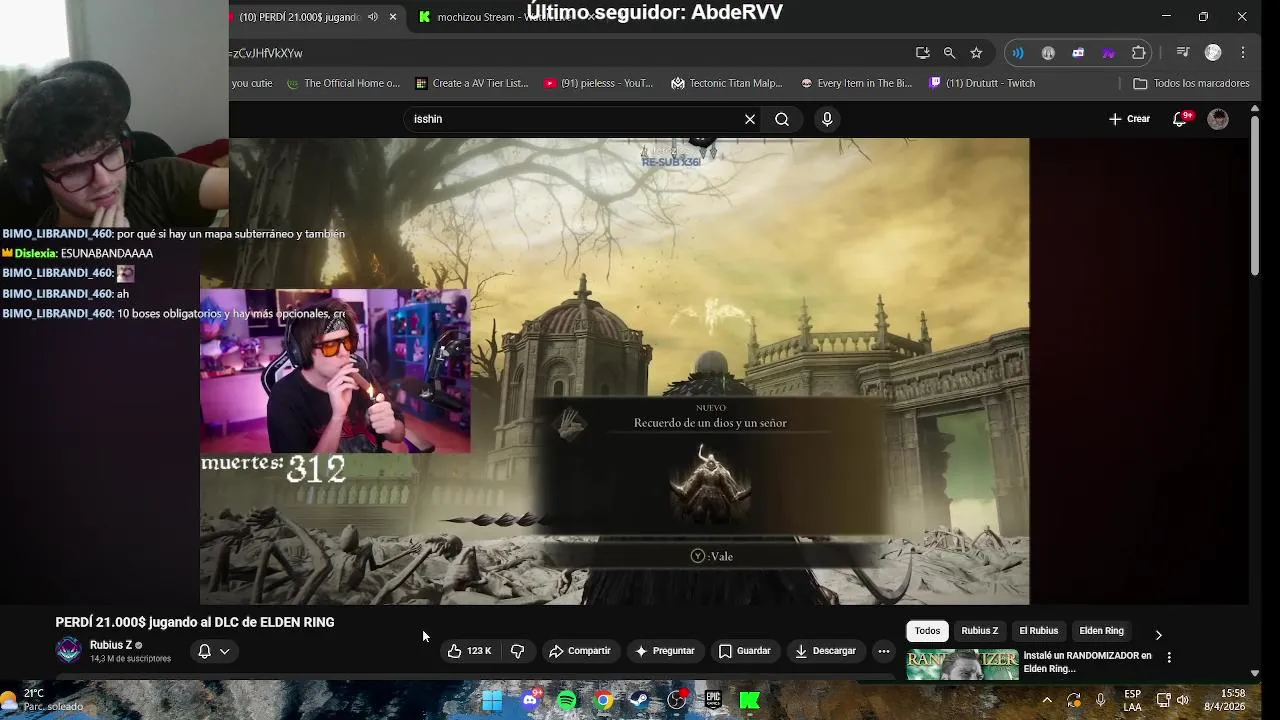Open the zoom magnifier in address bar
Image resolution: width=1280 pixels, height=720 pixels.
pyautogui.click(x=949, y=53)
